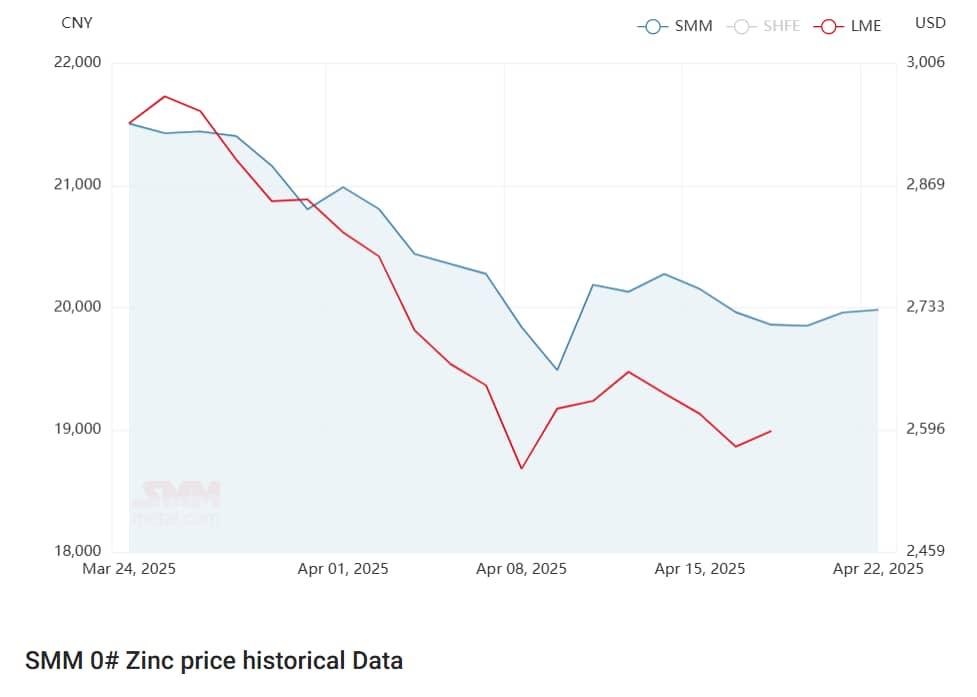Image resolution: width=977 pixels, height=697 pixels.
Task: Select the lowest point on the red LME line
Action: (521, 468)
